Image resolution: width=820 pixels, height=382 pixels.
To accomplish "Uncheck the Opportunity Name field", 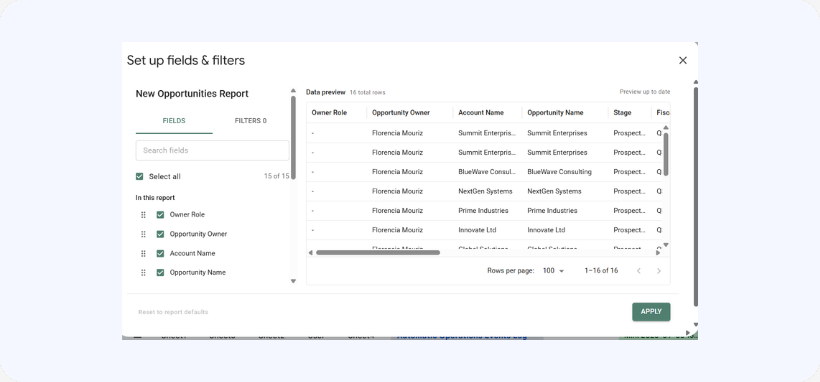I will [x=161, y=273].
